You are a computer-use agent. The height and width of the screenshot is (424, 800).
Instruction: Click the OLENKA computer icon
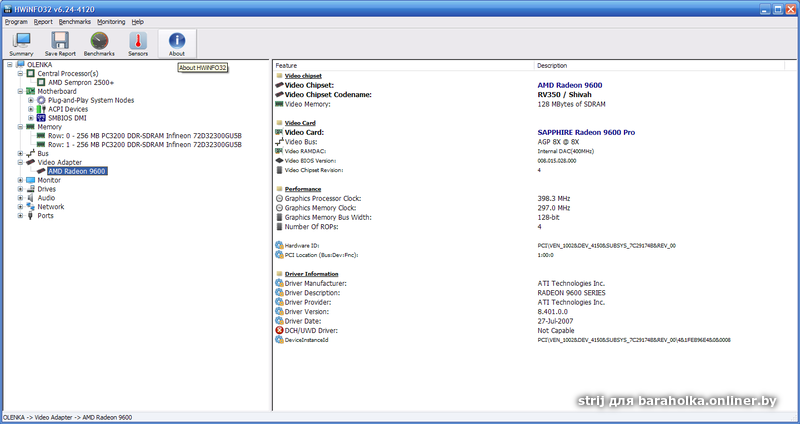(x=20, y=65)
